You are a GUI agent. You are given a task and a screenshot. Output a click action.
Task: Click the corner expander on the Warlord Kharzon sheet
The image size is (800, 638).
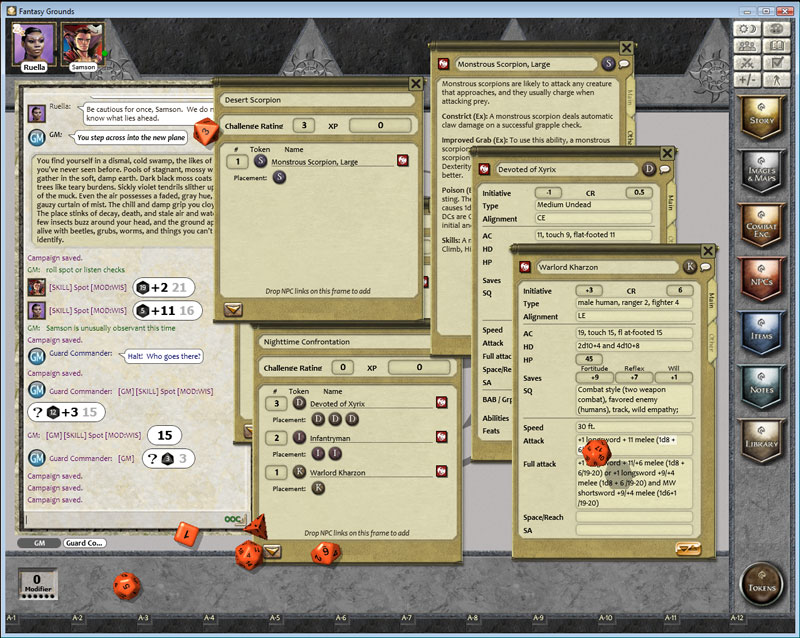689,546
